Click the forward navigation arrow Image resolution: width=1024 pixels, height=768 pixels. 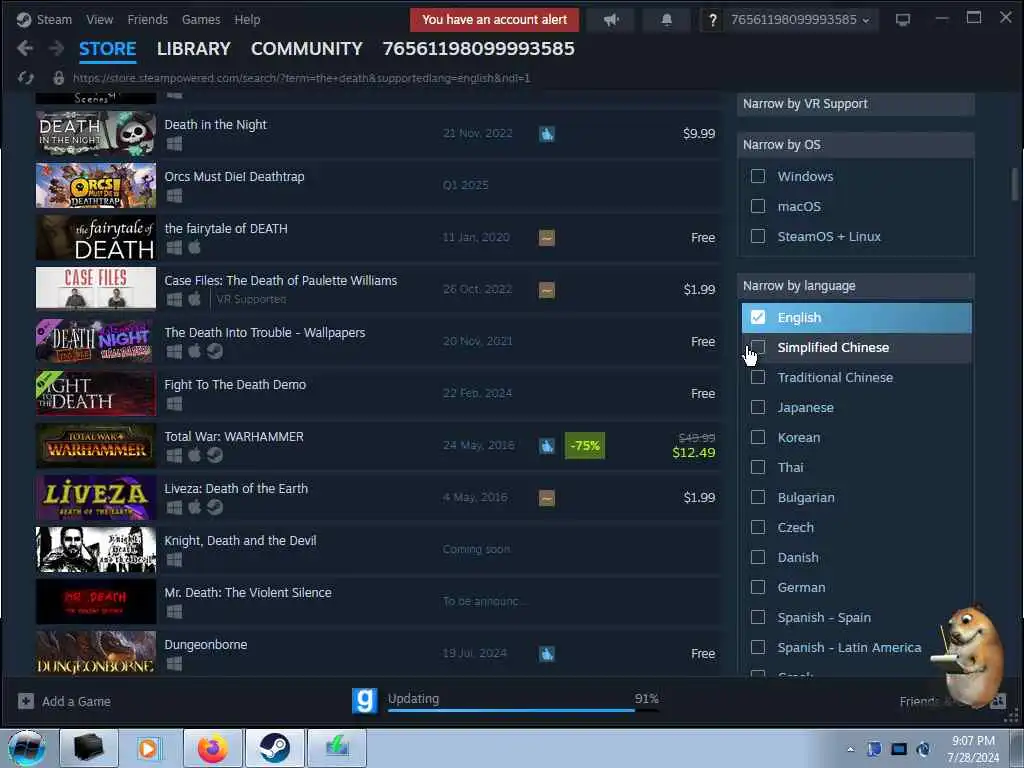click(x=57, y=48)
